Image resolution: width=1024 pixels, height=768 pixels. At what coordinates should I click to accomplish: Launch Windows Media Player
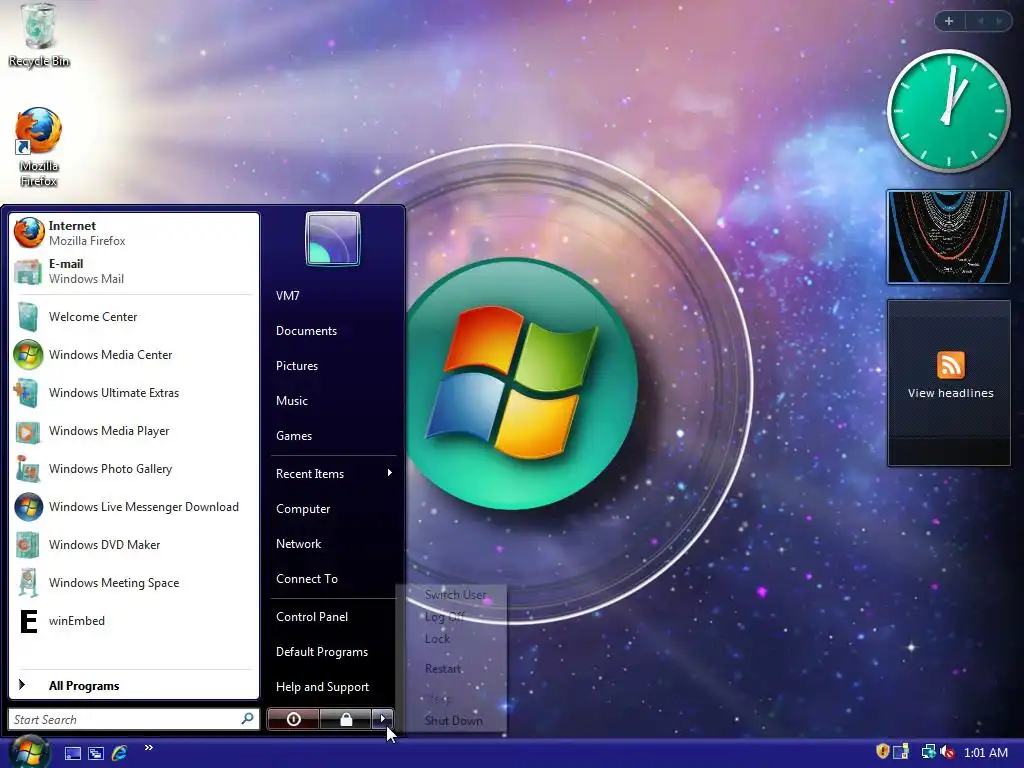click(x=134, y=431)
